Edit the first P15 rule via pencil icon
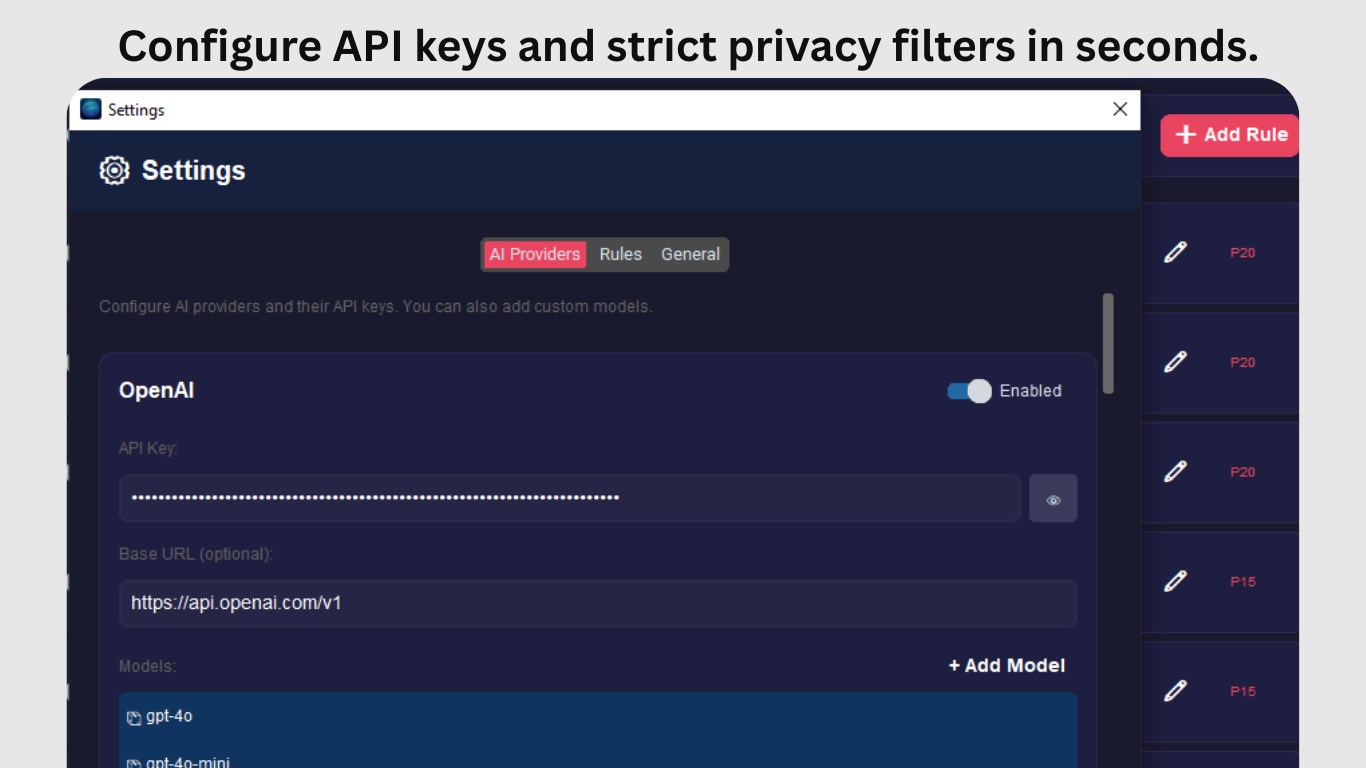 tap(1176, 581)
